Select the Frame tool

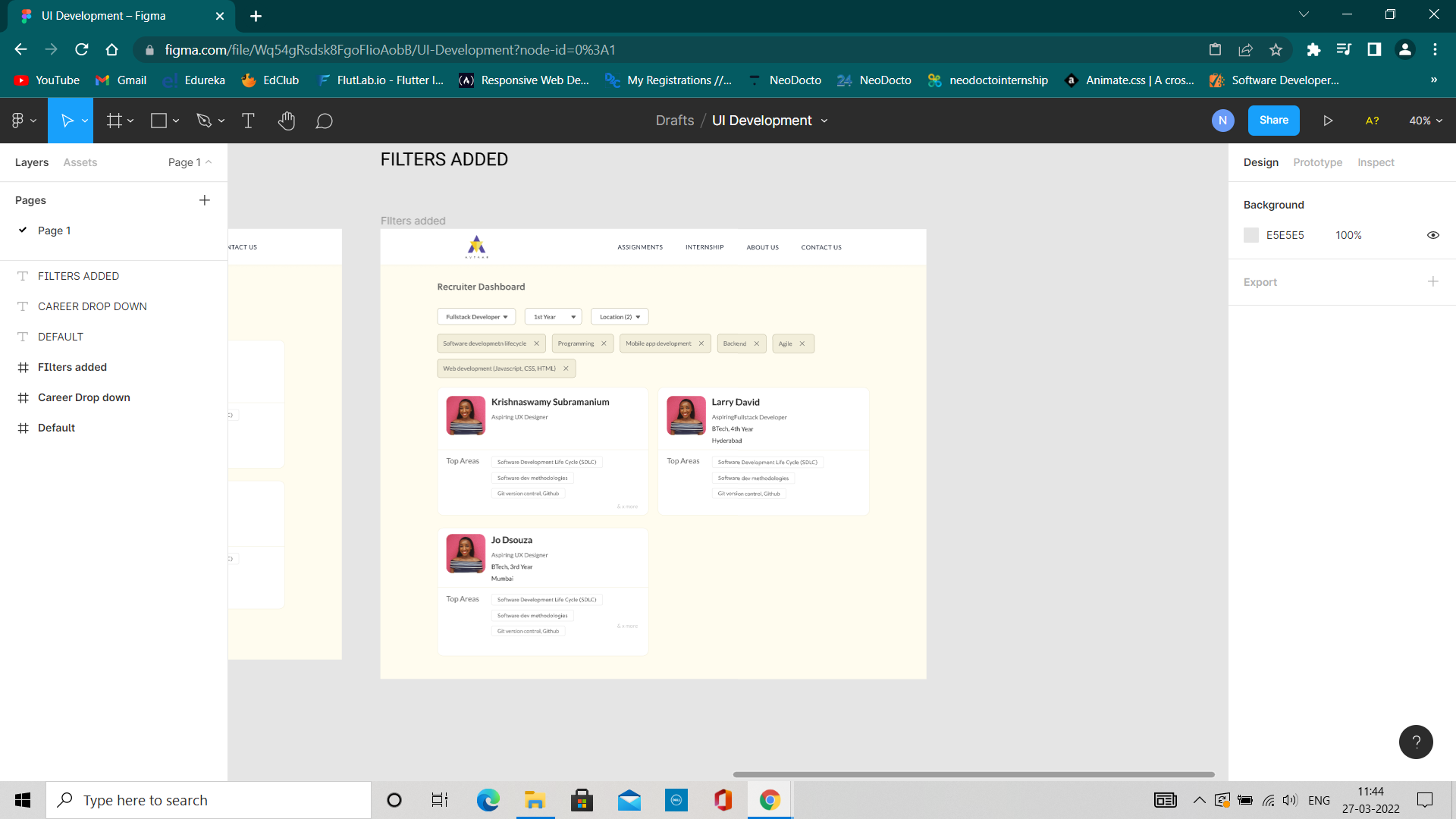[114, 120]
